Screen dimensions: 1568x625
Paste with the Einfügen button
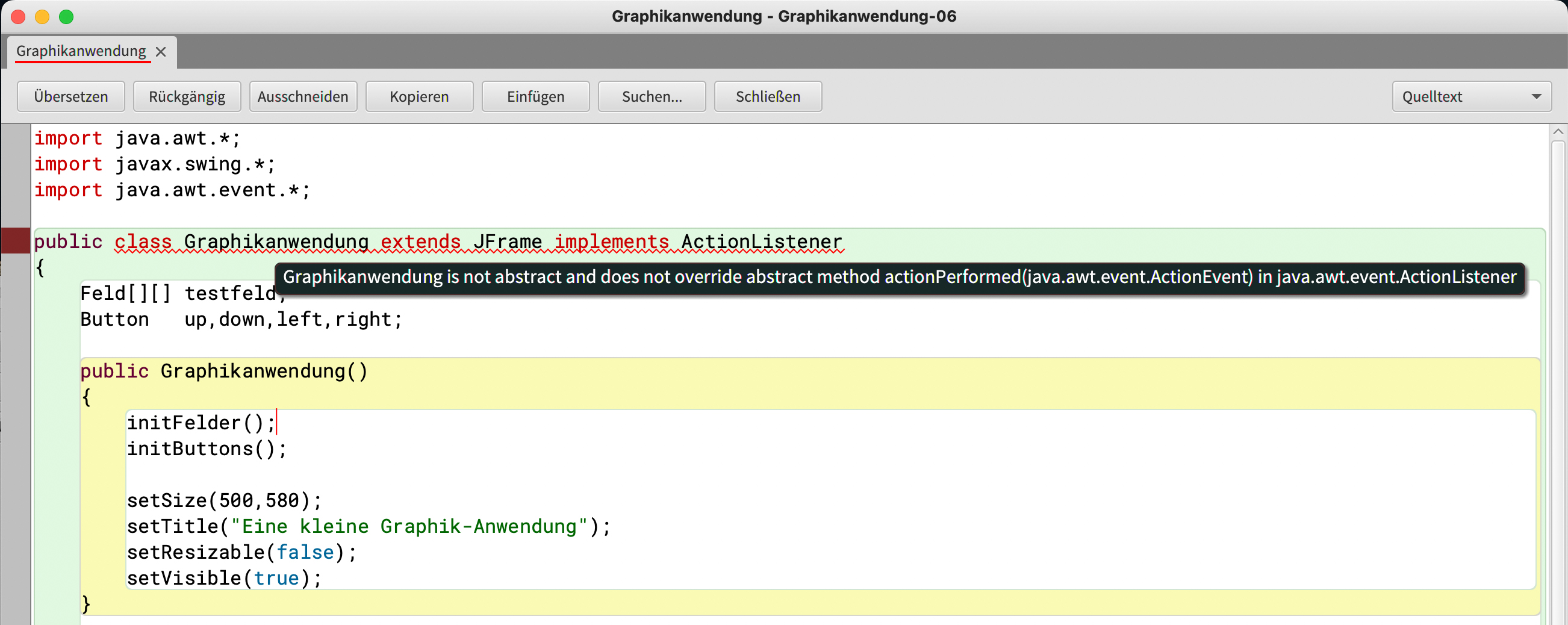point(536,97)
